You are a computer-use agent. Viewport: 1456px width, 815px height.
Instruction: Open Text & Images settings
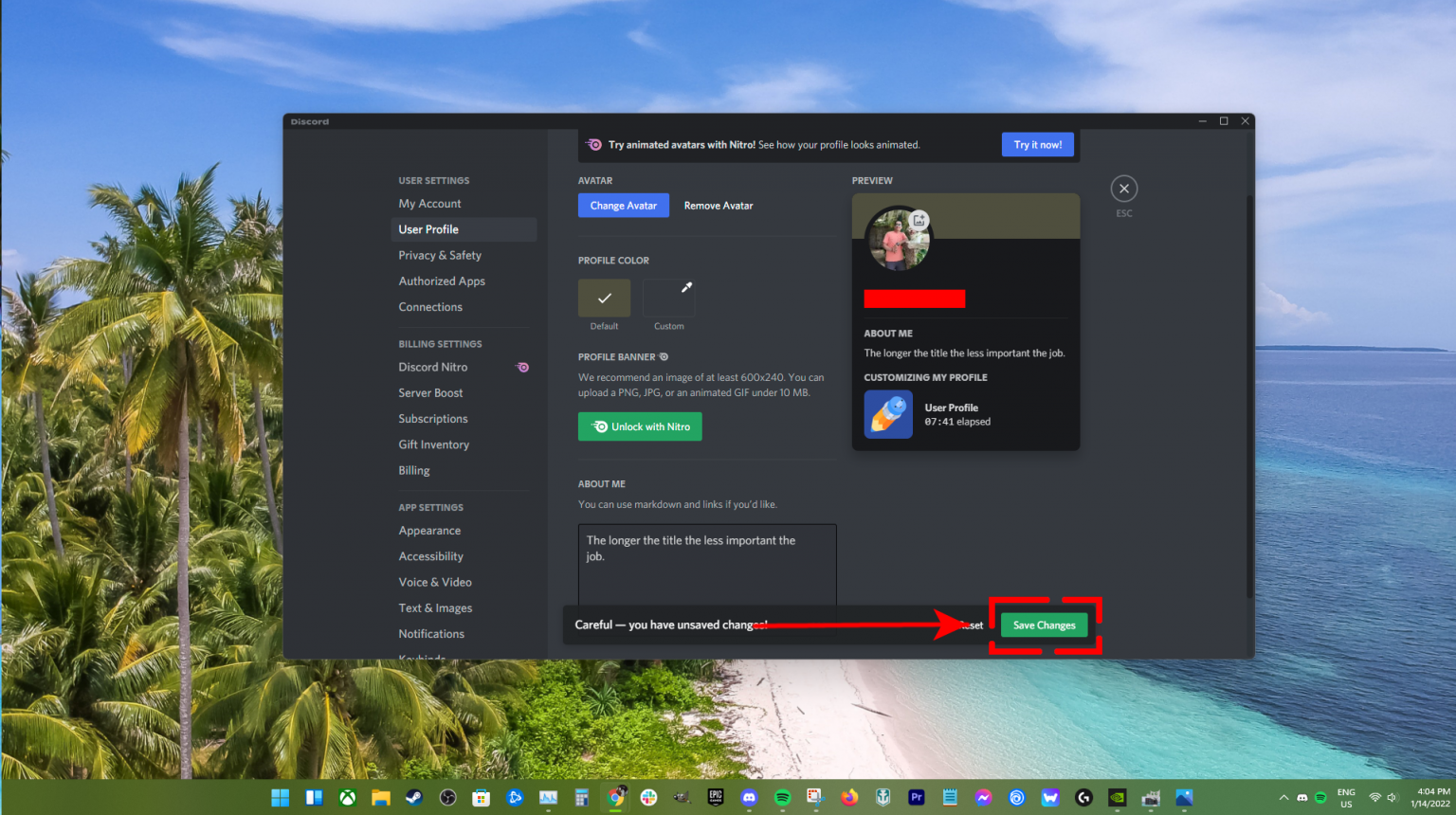464,608
